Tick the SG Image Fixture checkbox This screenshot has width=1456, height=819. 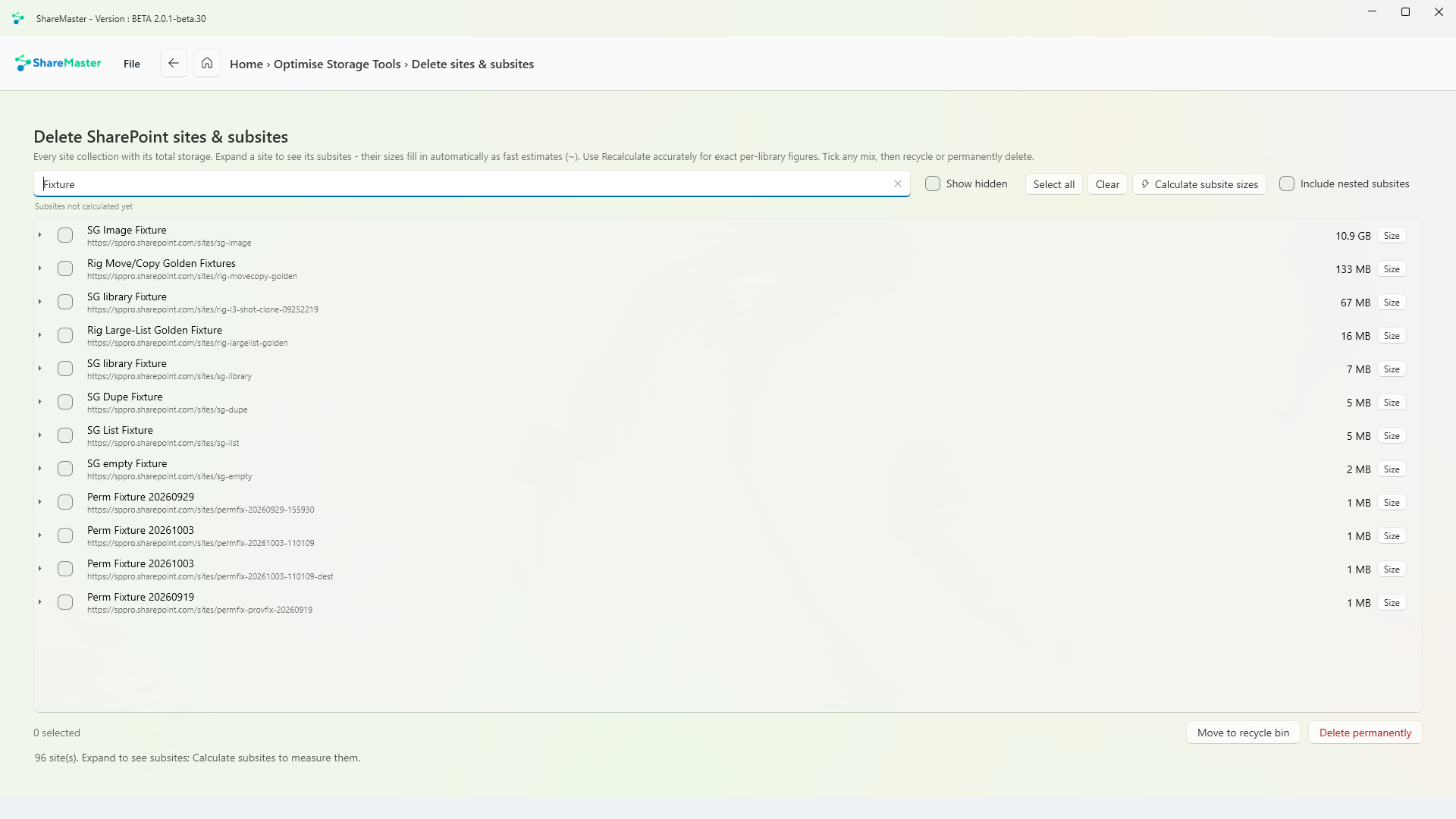click(x=65, y=235)
